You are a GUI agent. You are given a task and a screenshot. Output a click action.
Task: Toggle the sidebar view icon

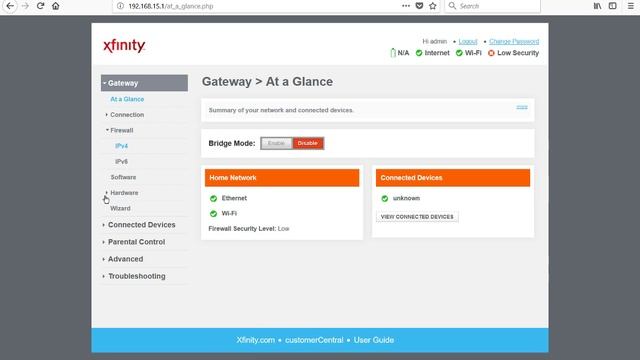pos(613,6)
